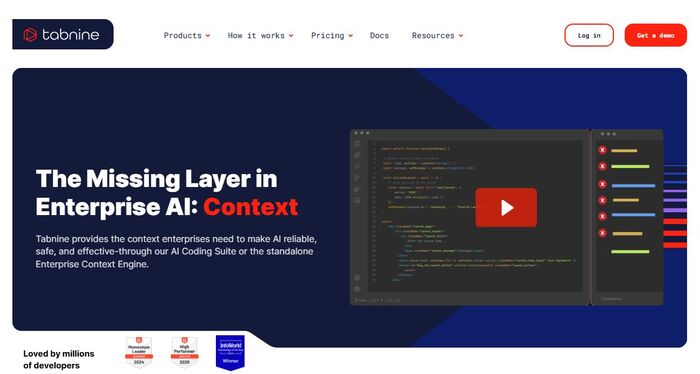Click the Tabnine logo

[x=62, y=34]
